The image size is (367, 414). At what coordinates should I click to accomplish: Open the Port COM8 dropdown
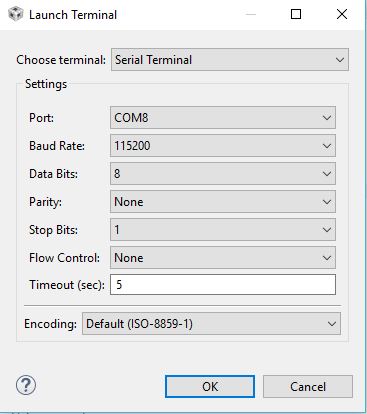point(223,118)
